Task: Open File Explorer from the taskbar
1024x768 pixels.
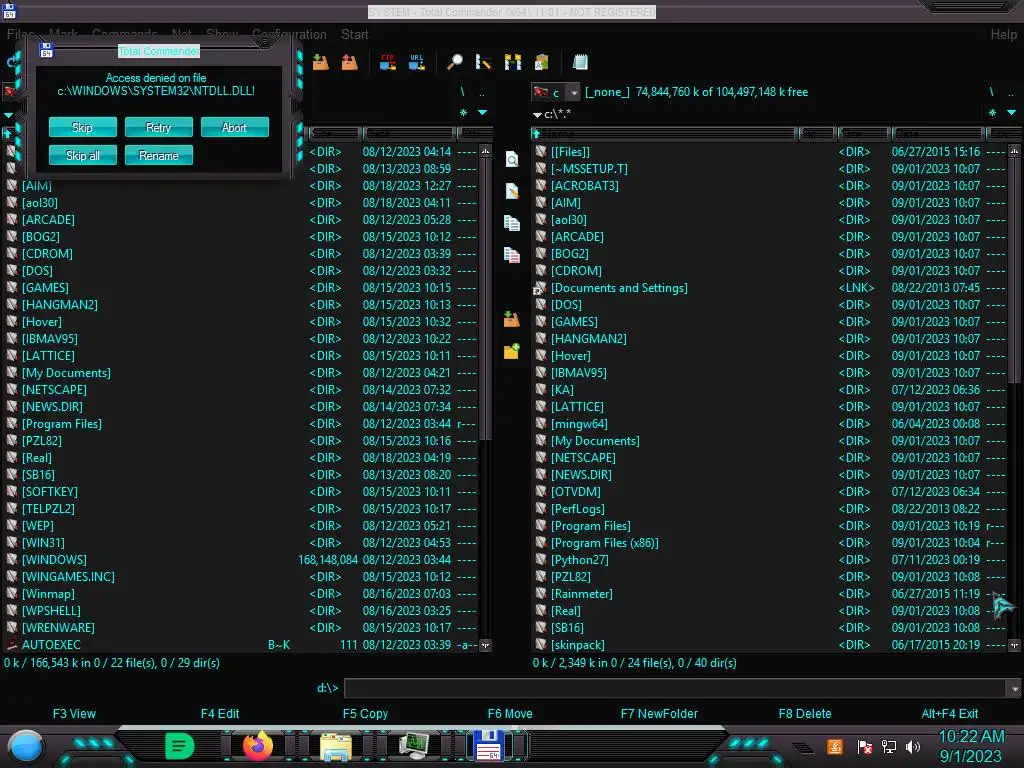Action: [x=336, y=746]
